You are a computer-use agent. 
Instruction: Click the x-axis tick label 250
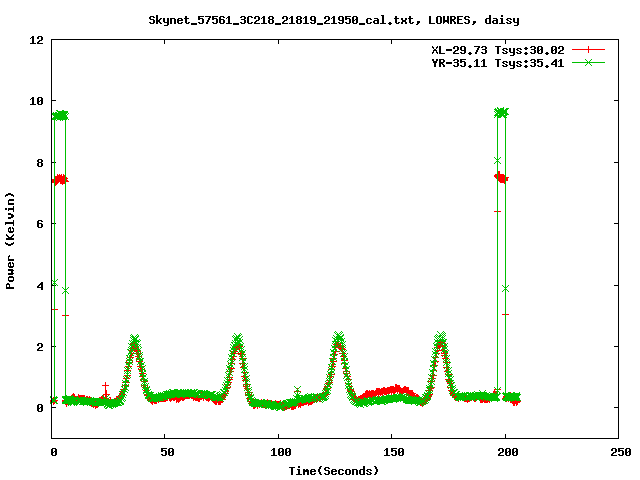pyautogui.click(x=620, y=452)
